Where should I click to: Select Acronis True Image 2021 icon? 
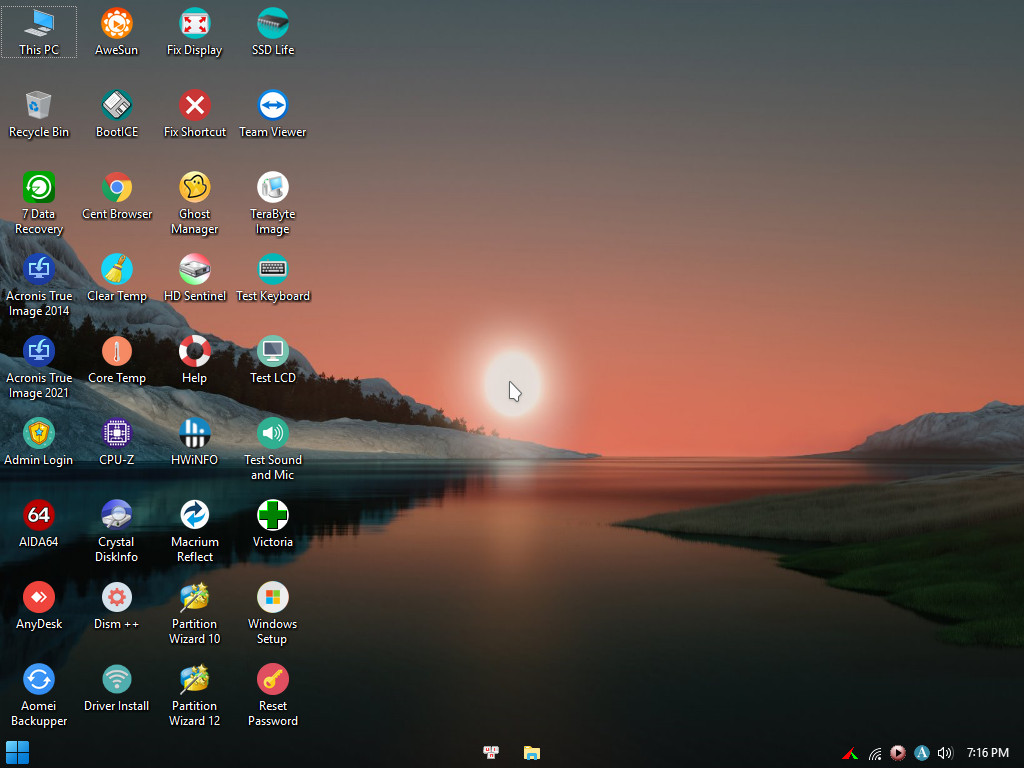[39, 352]
